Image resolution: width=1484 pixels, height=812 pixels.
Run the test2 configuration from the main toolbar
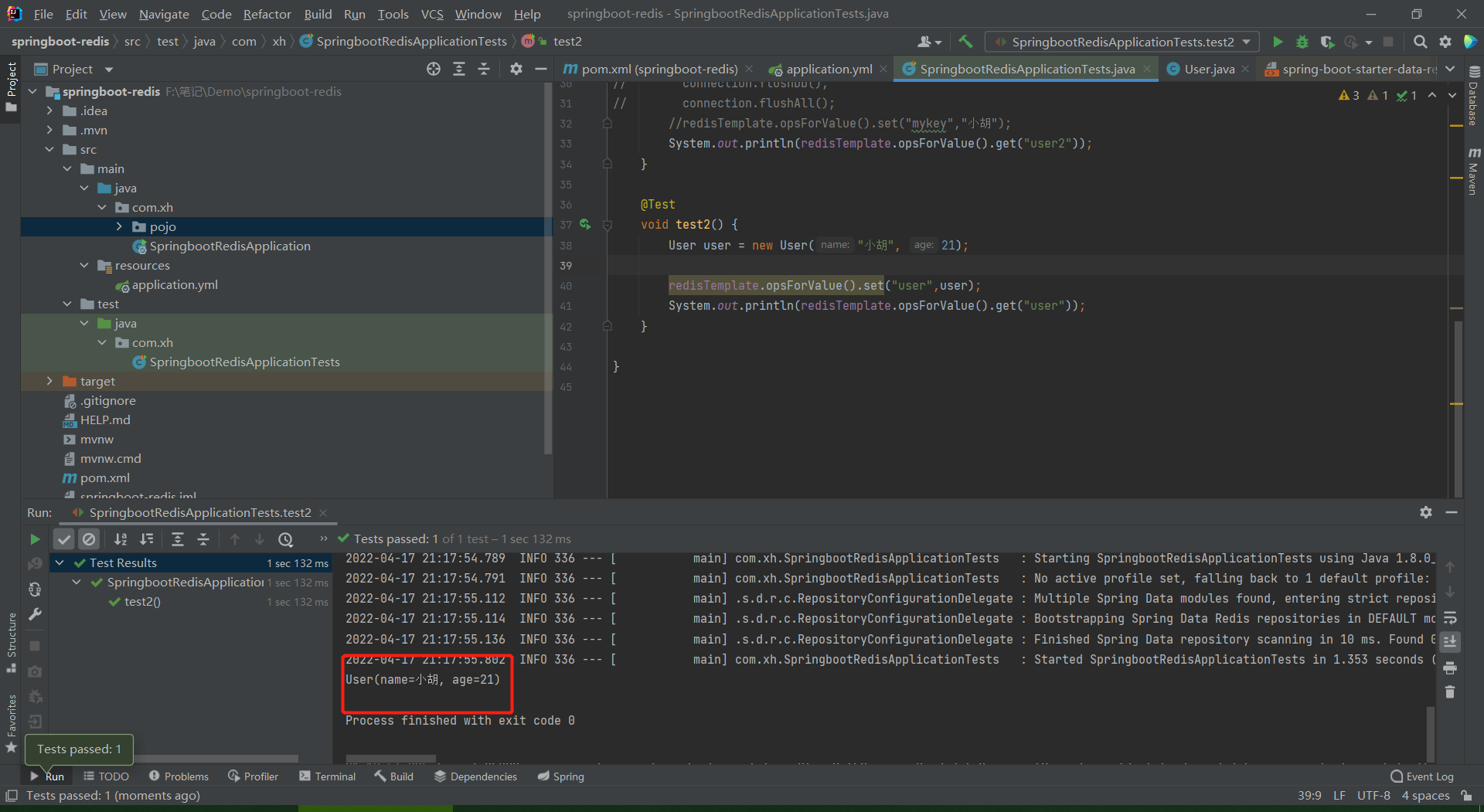1278,42
